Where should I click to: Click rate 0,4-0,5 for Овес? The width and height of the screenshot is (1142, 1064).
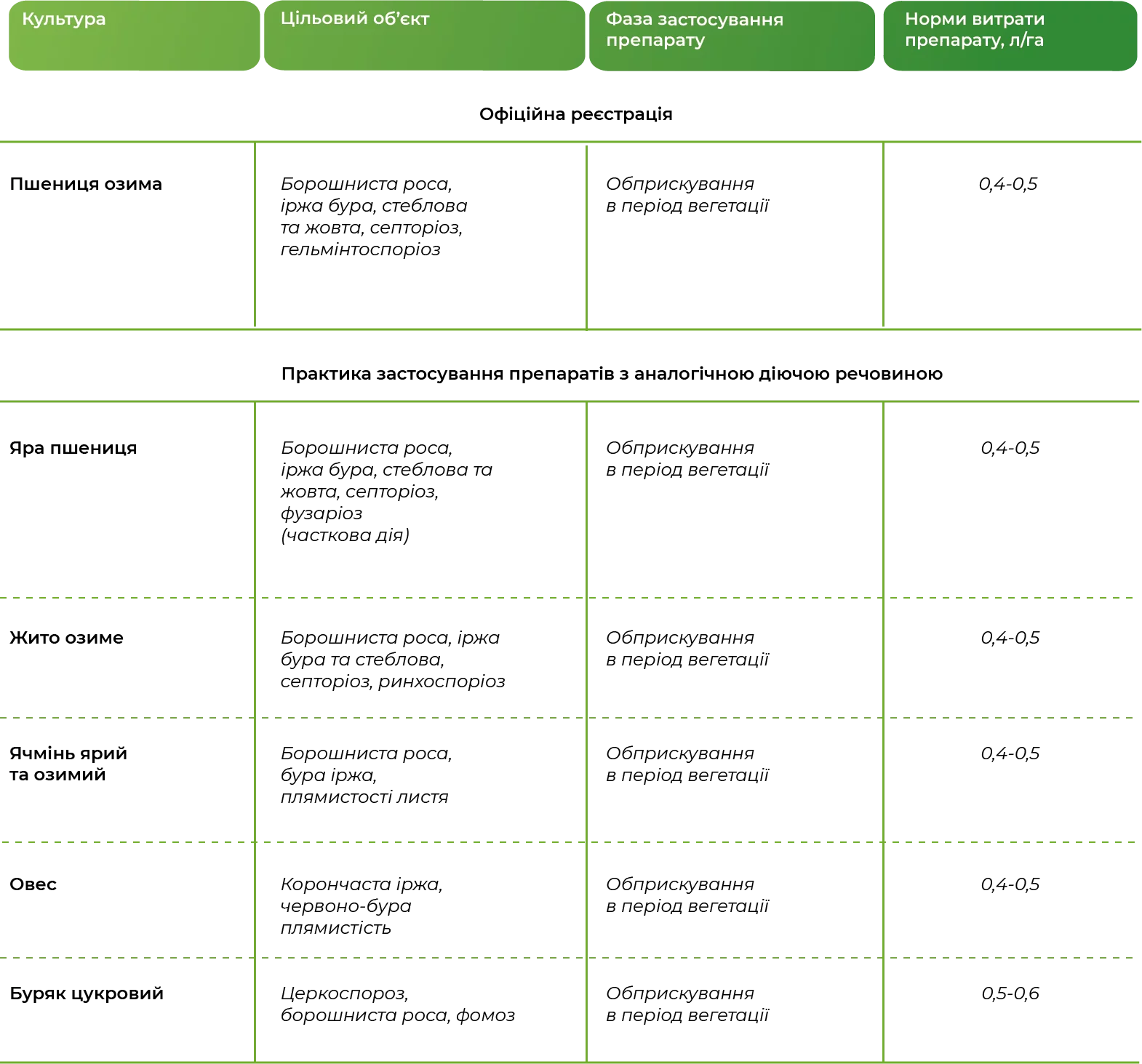[x=1010, y=884]
